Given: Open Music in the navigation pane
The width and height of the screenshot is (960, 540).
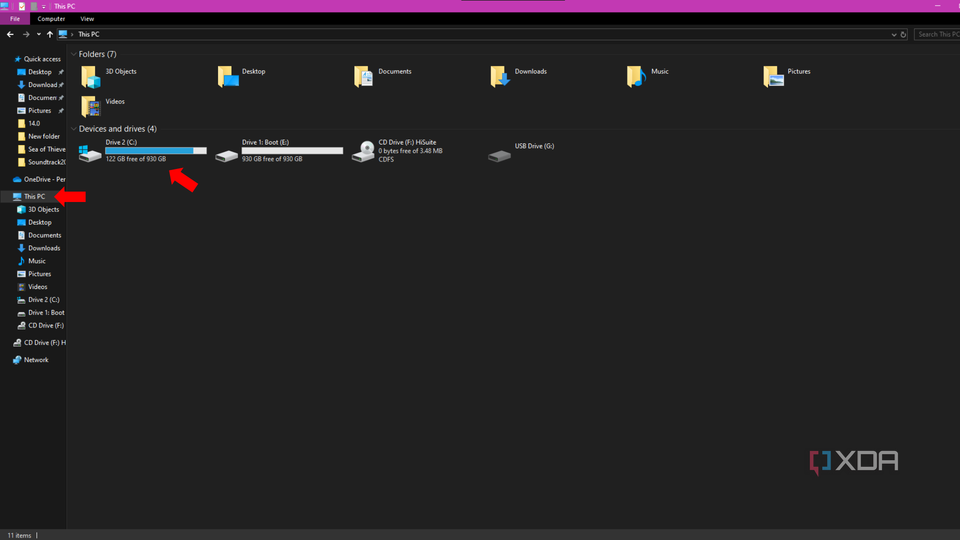Looking at the screenshot, I should [36, 260].
